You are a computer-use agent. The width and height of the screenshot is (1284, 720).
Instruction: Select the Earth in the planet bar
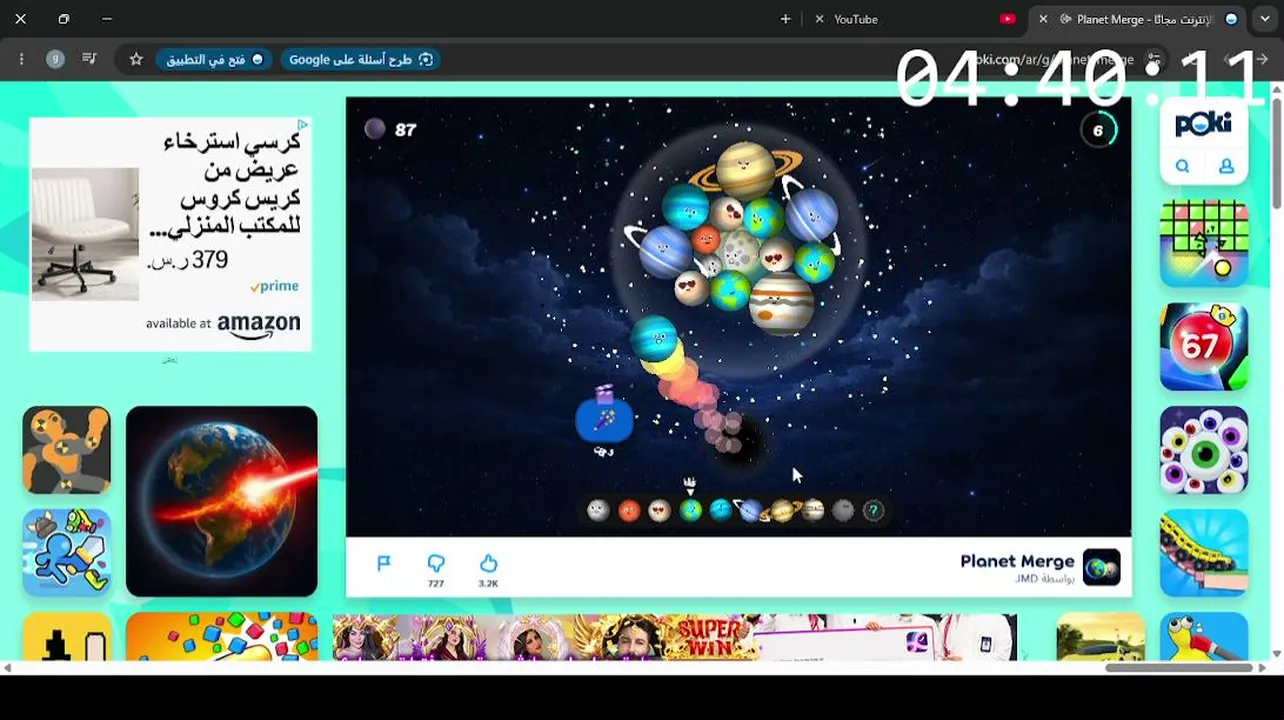click(x=690, y=511)
